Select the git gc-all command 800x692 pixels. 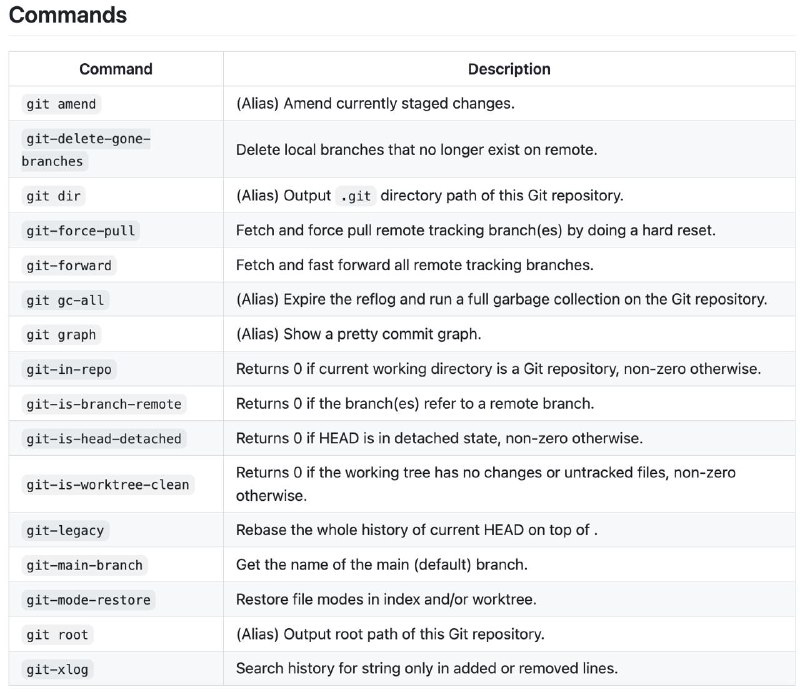pos(65,300)
